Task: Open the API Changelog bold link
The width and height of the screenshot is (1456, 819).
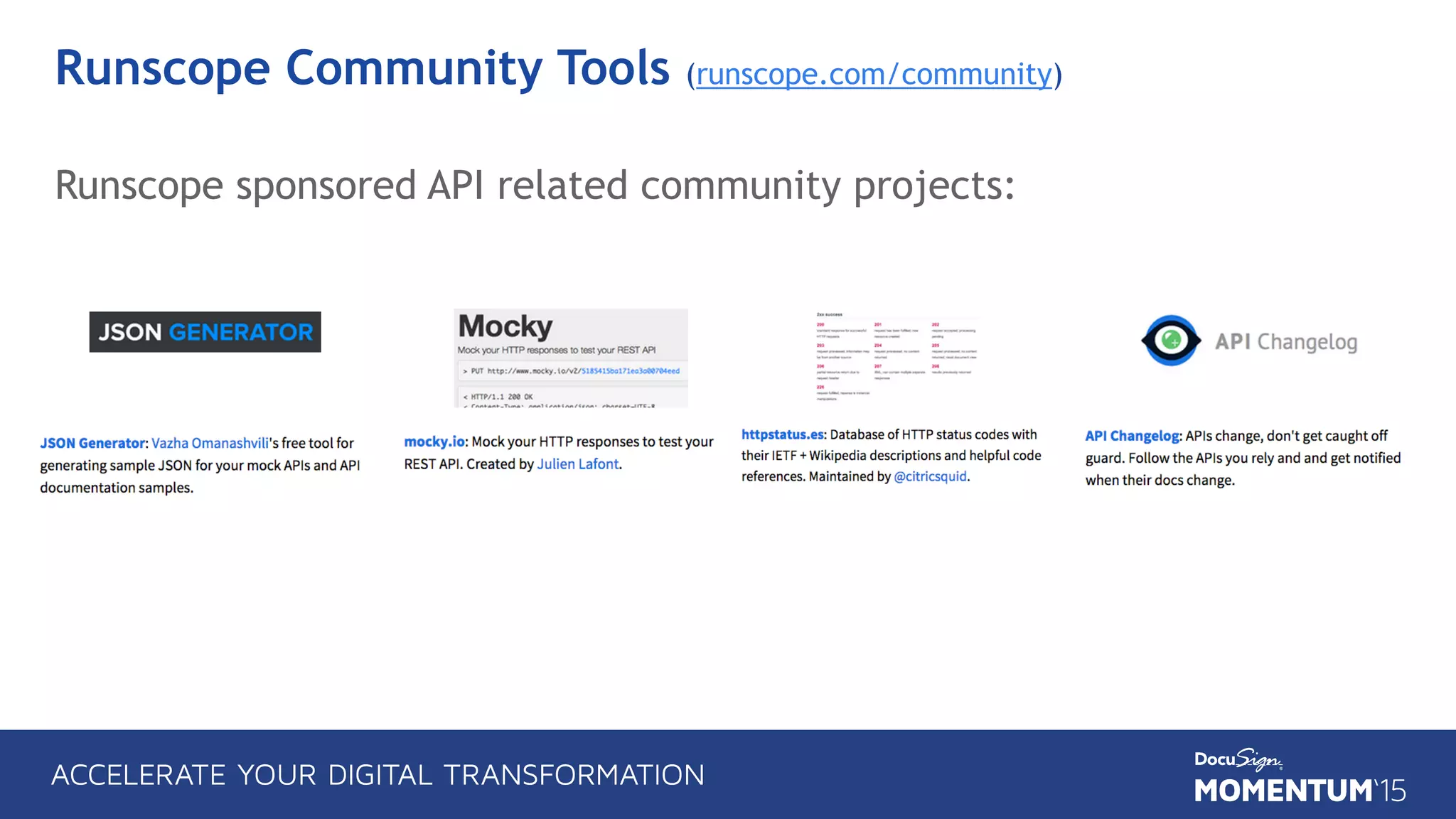Action: pyautogui.click(x=1132, y=436)
